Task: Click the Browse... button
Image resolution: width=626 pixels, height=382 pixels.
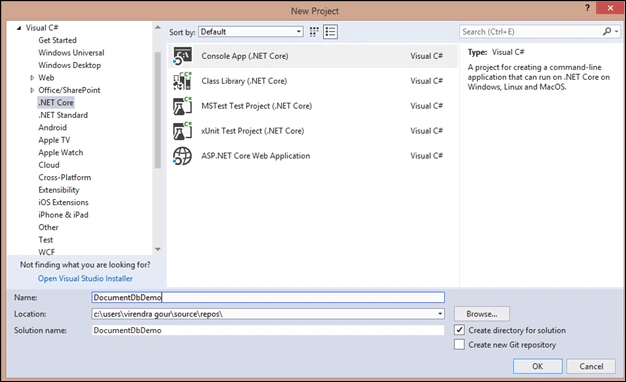Action: click(482, 314)
